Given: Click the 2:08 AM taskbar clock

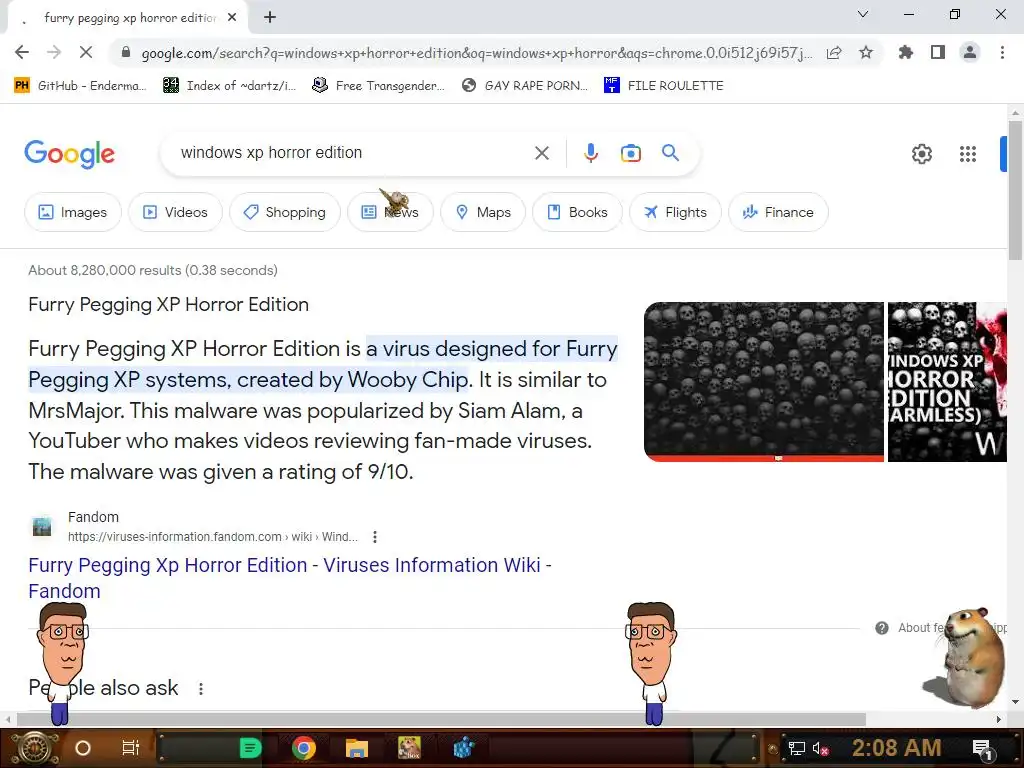Looking at the screenshot, I should pyautogui.click(x=897, y=748).
